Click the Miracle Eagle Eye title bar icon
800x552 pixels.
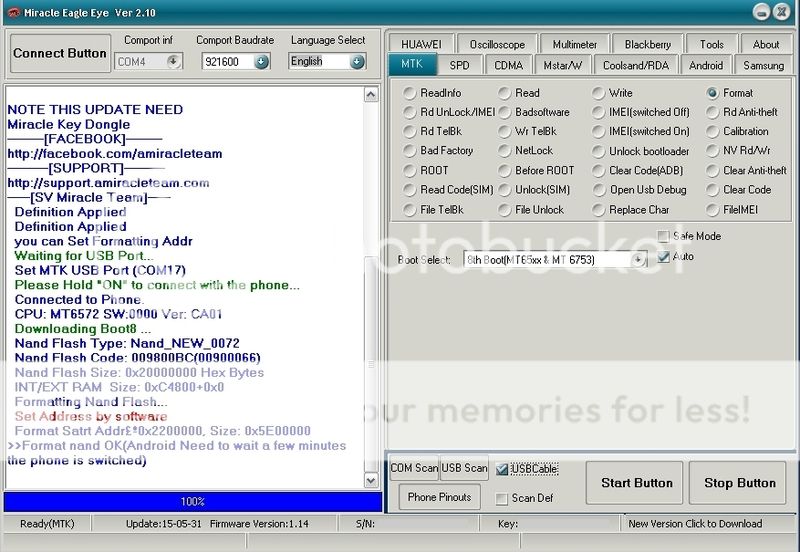(x=13, y=13)
